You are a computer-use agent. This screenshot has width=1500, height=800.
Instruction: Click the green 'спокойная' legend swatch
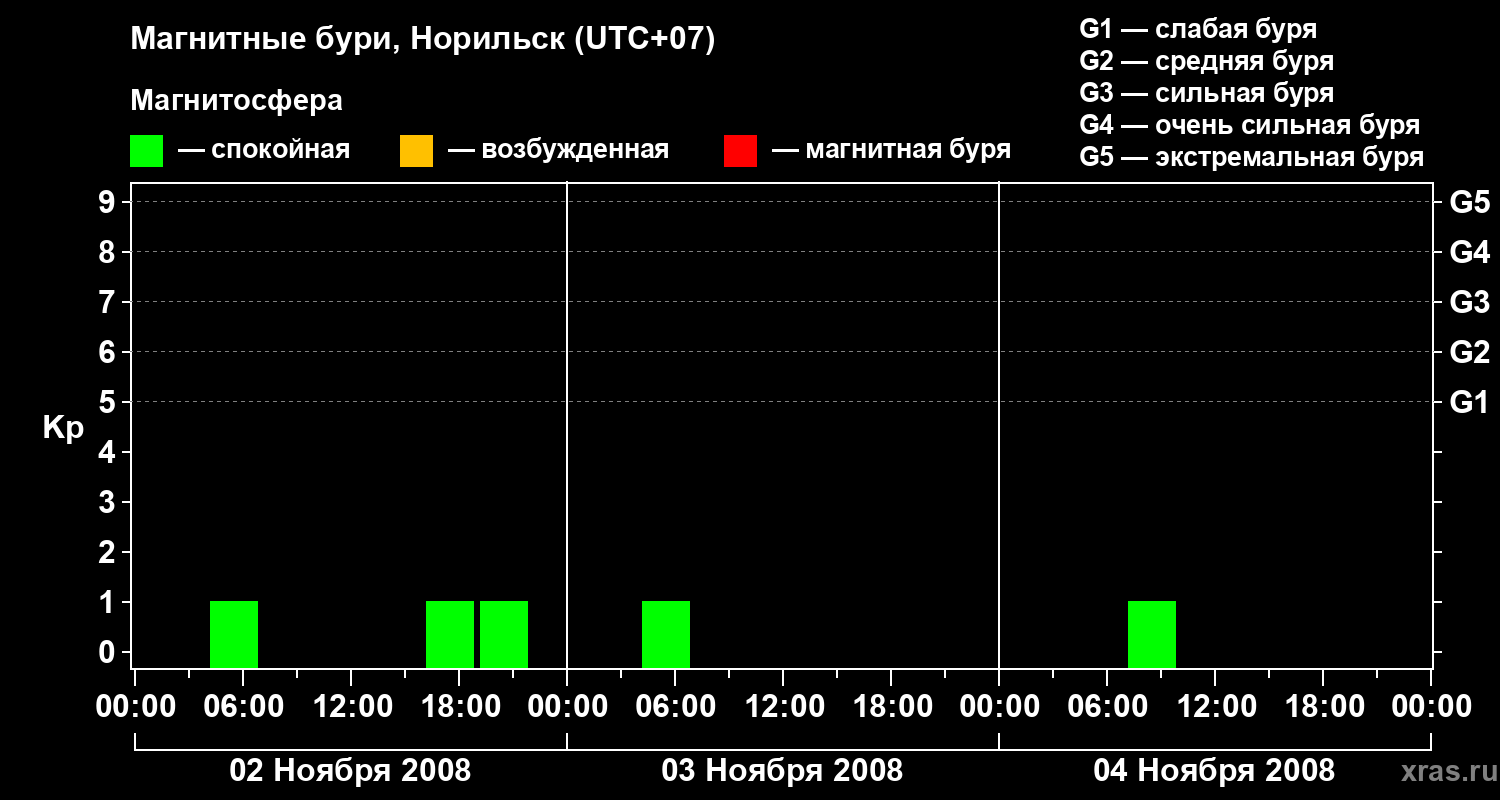146,151
